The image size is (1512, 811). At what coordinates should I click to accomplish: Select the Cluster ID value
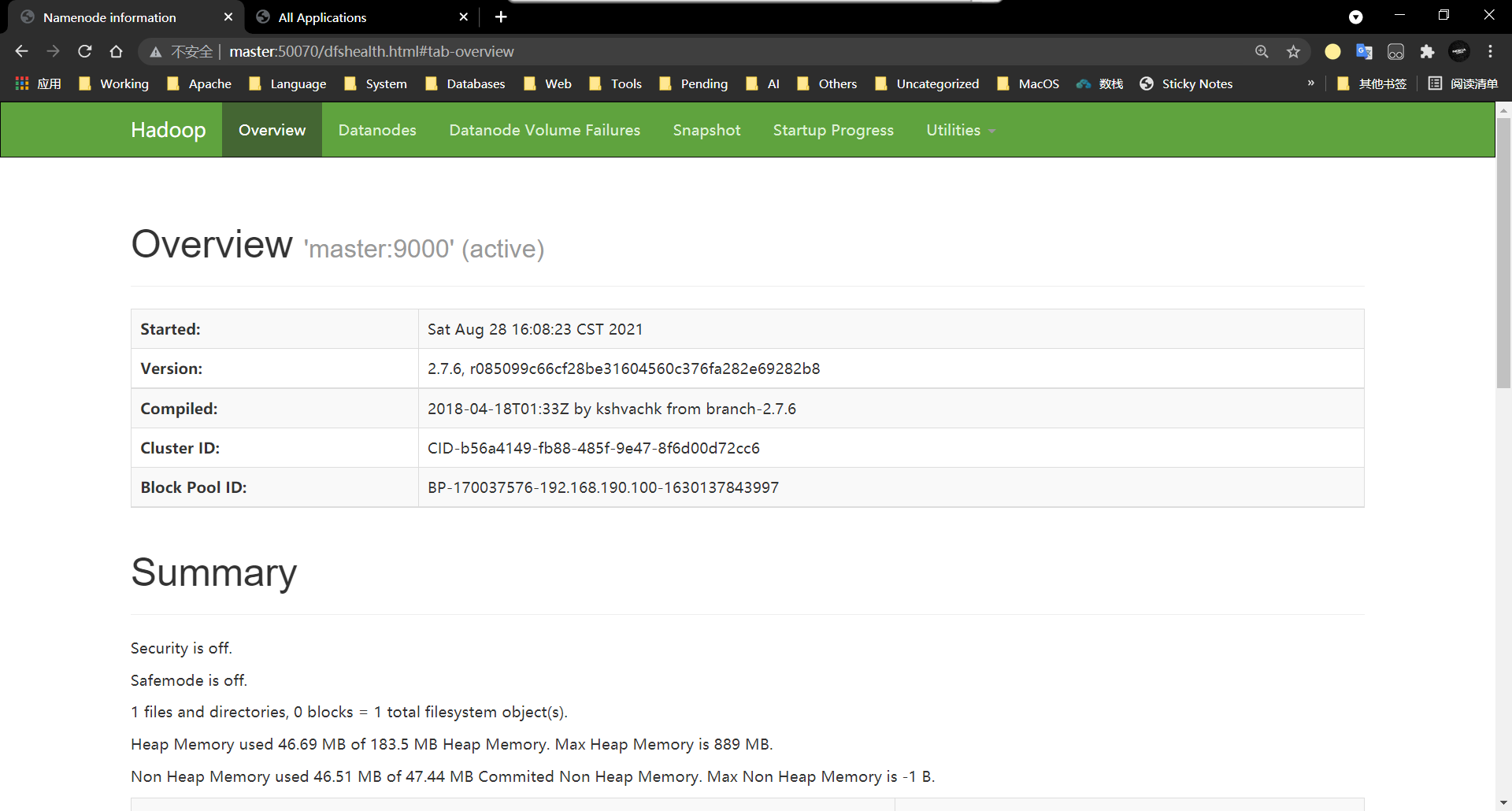tap(594, 448)
